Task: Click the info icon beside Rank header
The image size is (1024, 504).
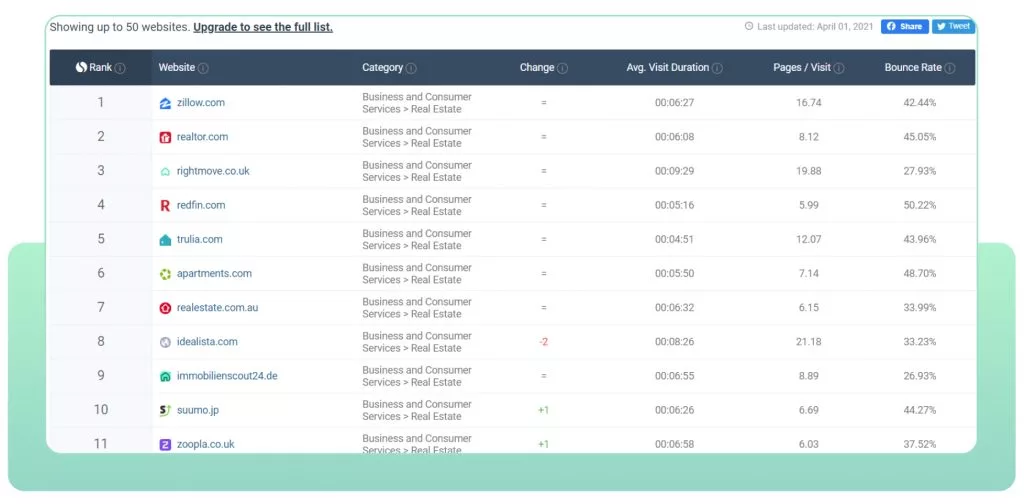Action: pyautogui.click(x=120, y=68)
